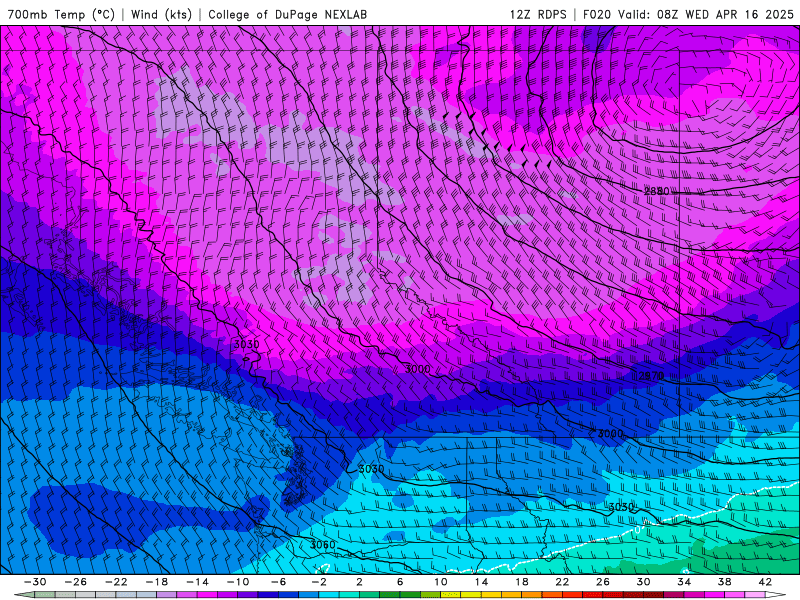Screen dimensions: 800x600
Task: Click the -14 value on the color scale
Action: tap(197, 582)
